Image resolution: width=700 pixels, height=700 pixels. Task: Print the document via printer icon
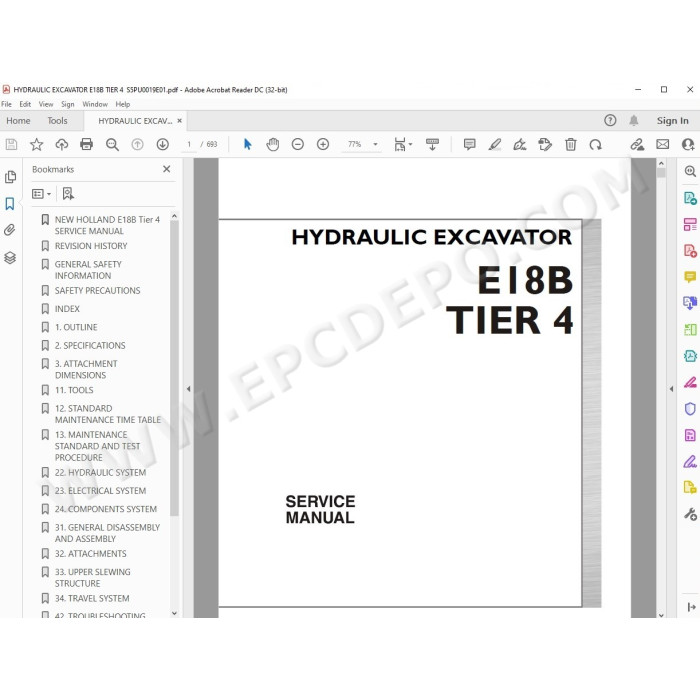click(x=86, y=144)
